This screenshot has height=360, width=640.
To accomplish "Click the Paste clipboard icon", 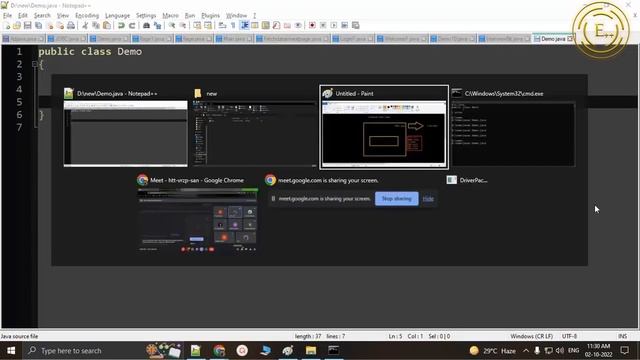I will 107,26.
